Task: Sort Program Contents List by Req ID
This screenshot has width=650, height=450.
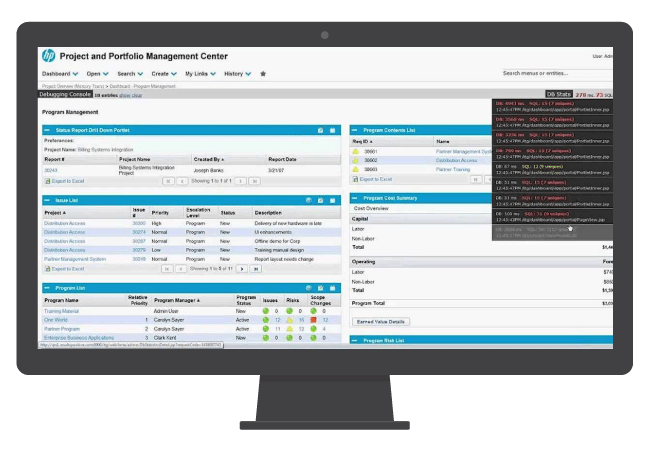Action: [362, 141]
